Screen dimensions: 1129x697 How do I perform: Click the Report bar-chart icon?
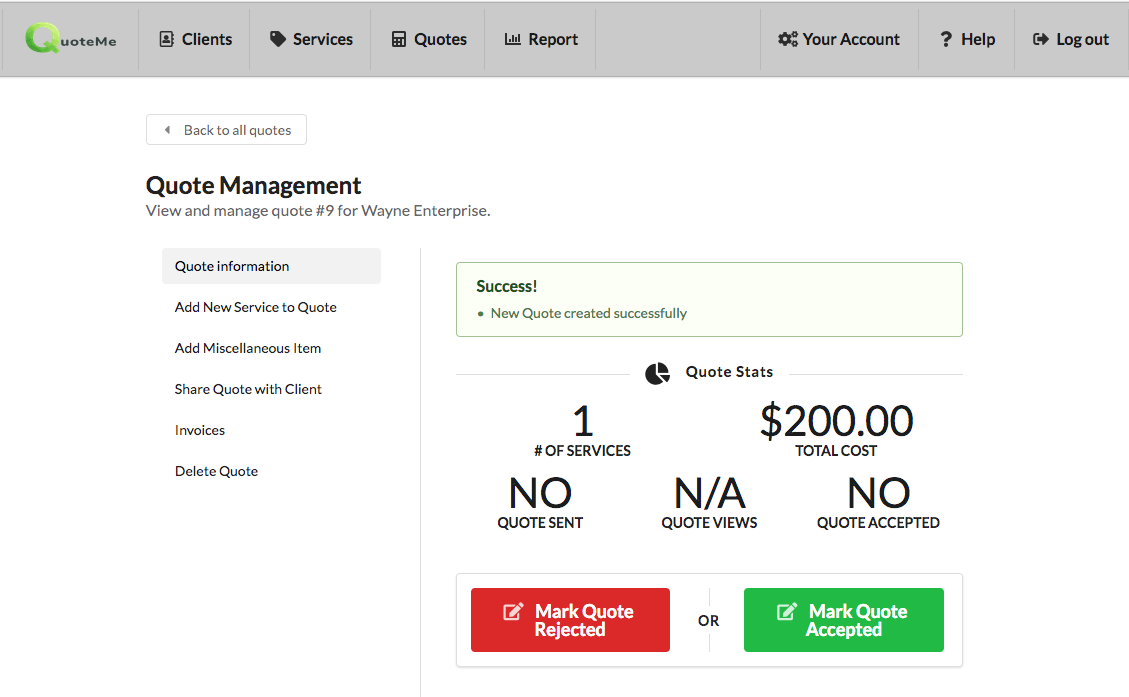513,39
